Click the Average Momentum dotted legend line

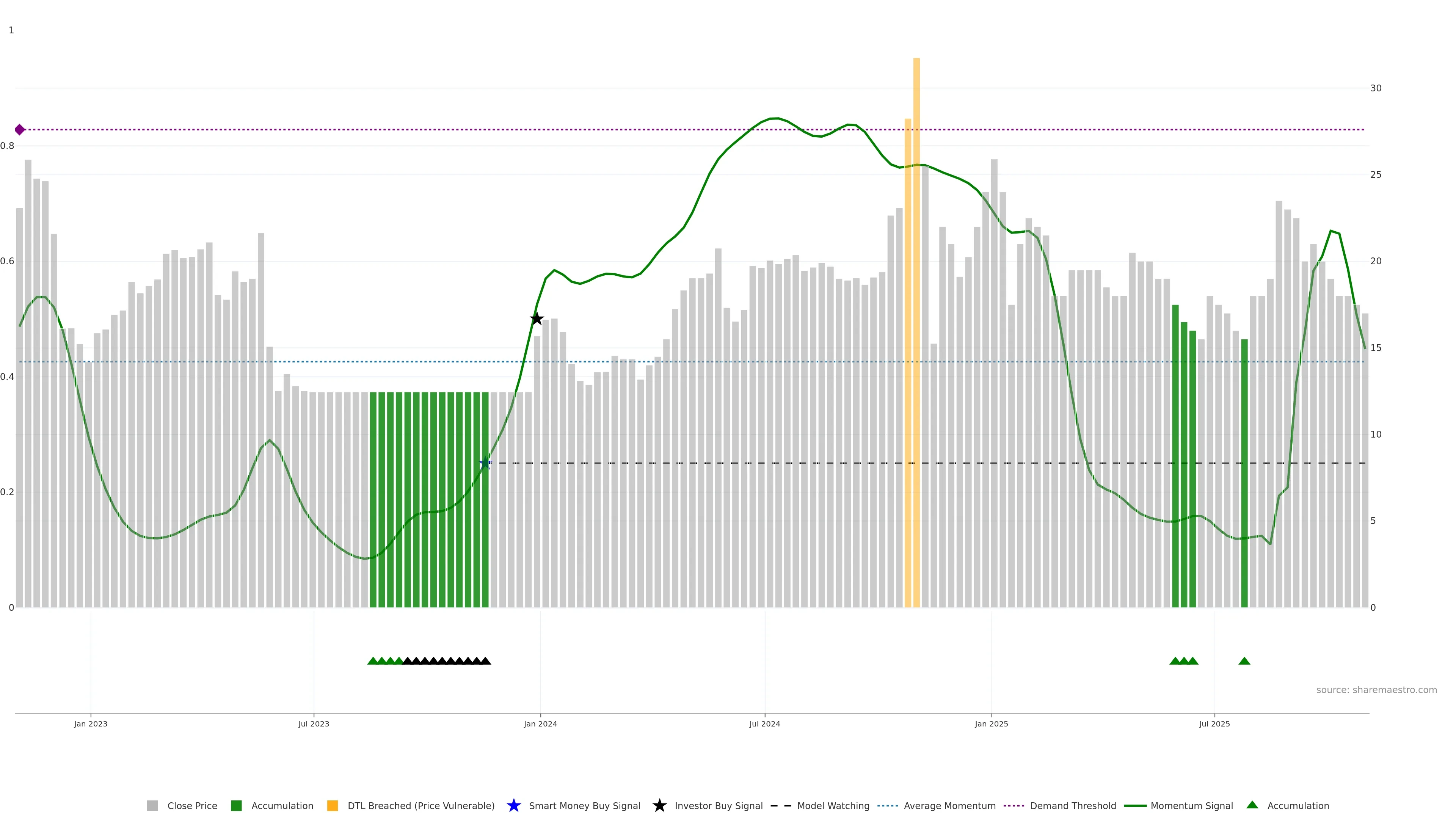(887, 806)
